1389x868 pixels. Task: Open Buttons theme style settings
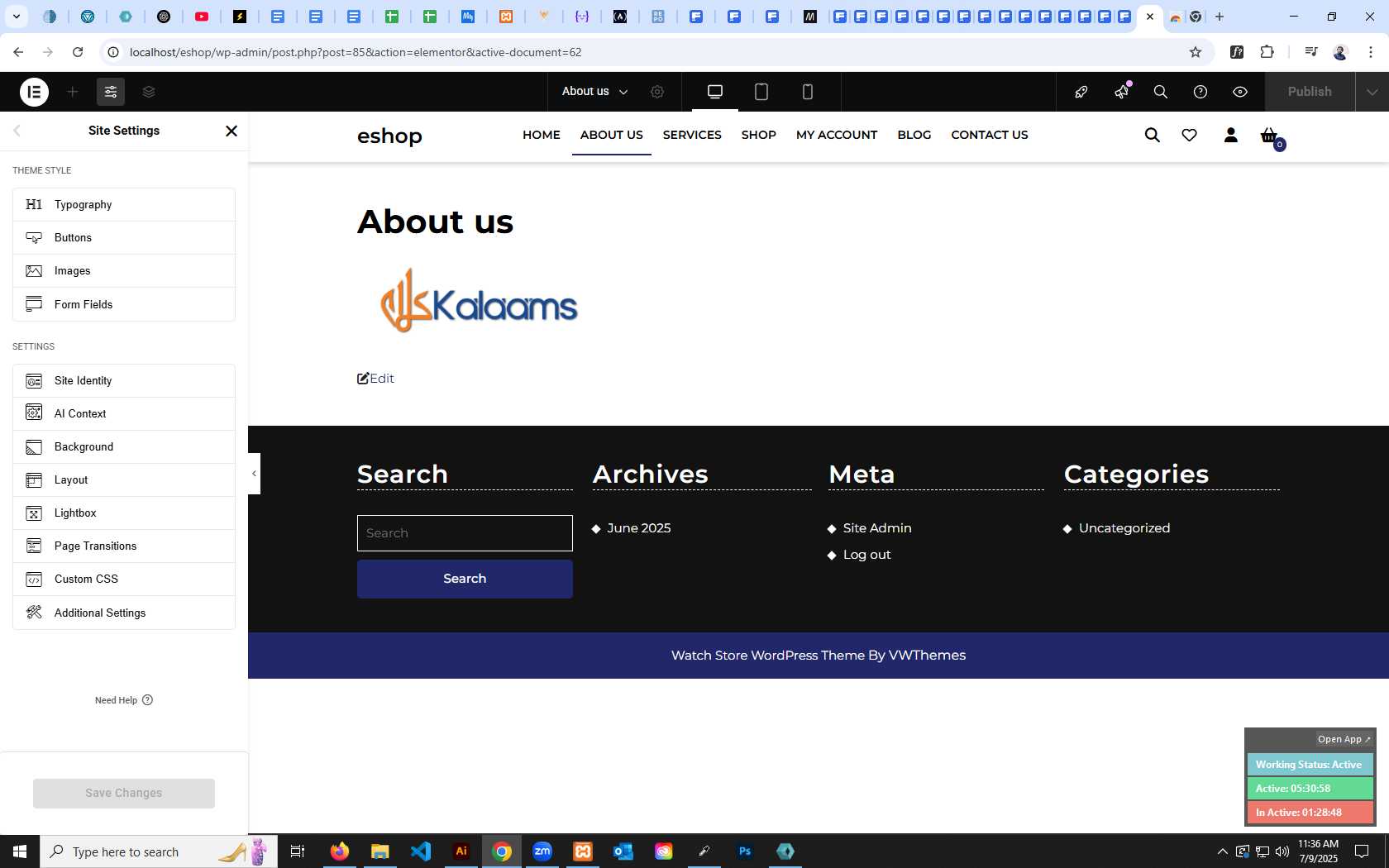[124, 237]
